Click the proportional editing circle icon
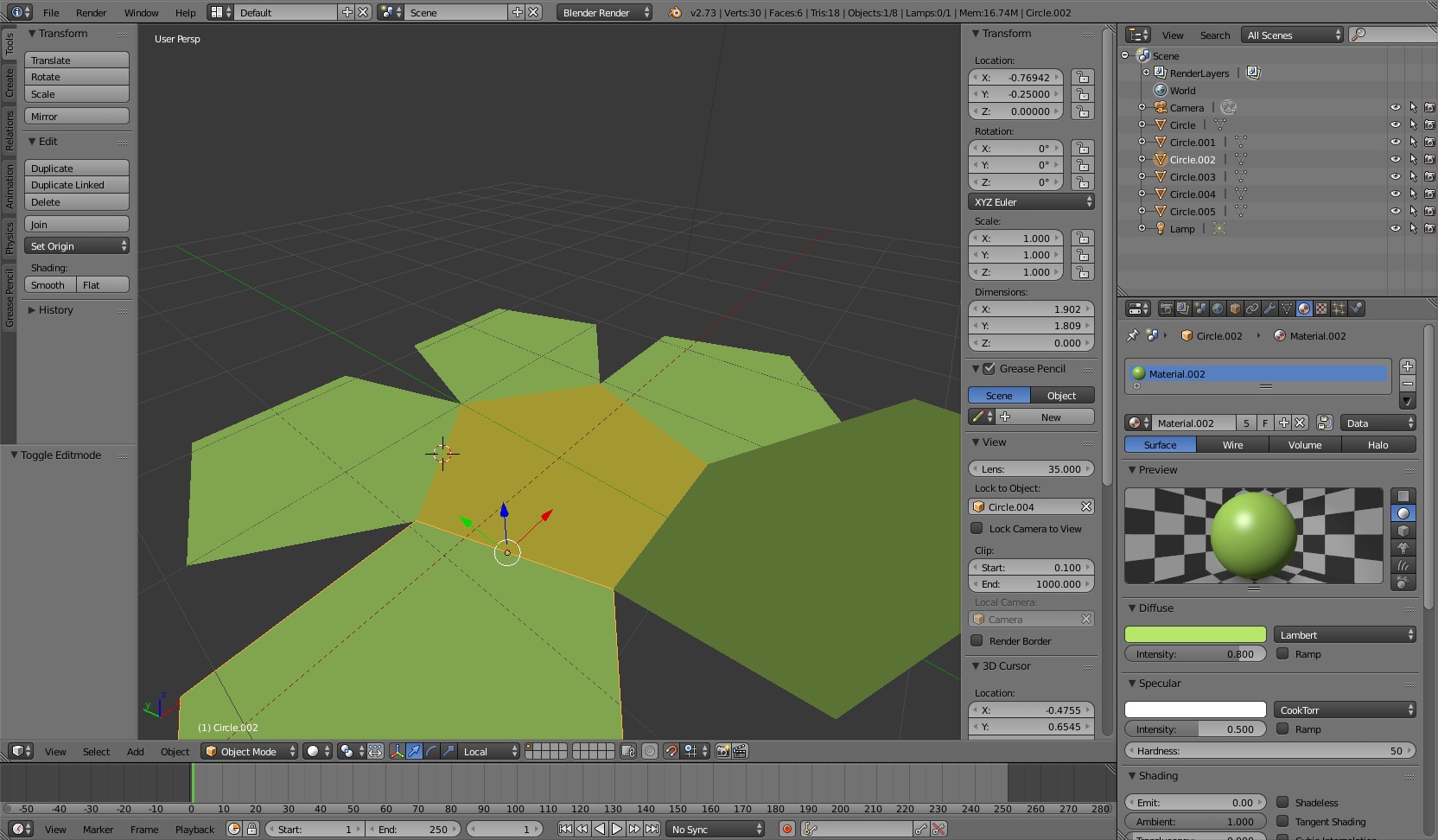The width and height of the screenshot is (1438, 840). 650,751
